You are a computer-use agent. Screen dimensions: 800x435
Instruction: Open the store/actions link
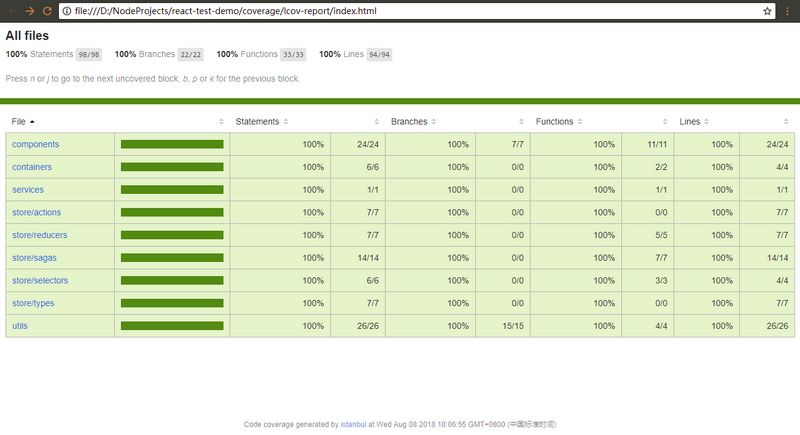point(36,212)
